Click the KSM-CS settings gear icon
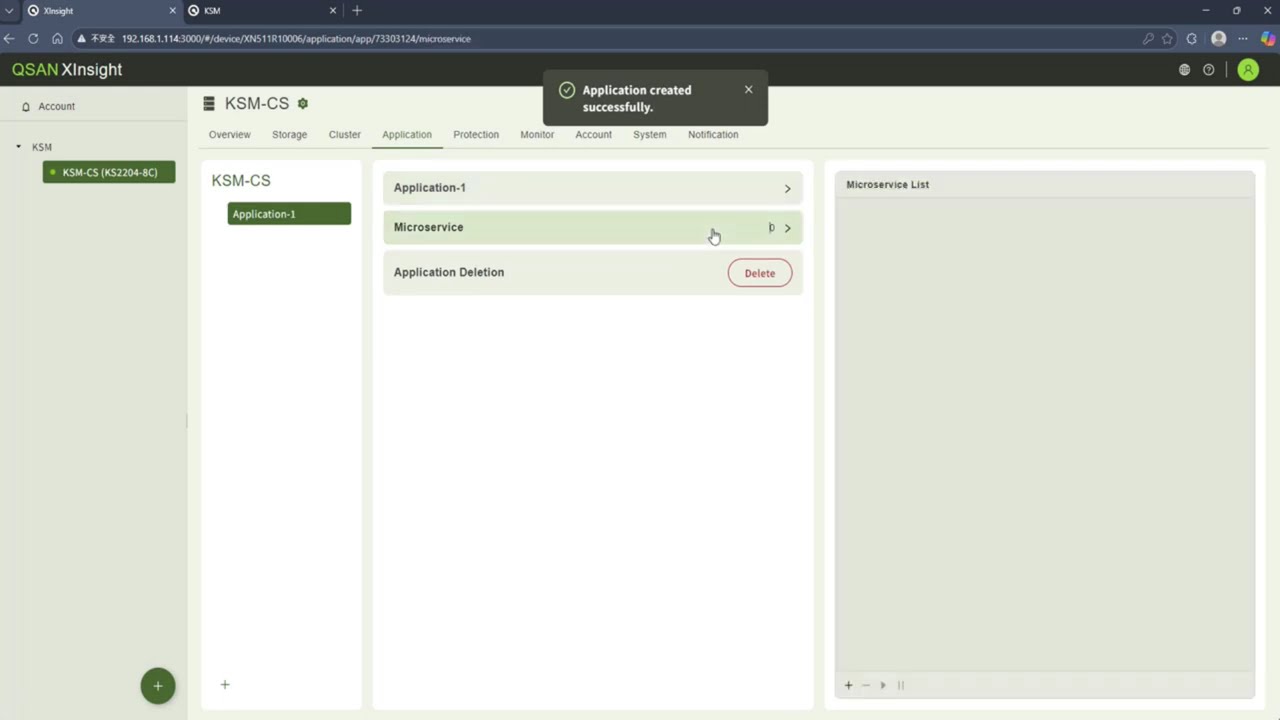The height and width of the screenshot is (720, 1280). point(303,104)
